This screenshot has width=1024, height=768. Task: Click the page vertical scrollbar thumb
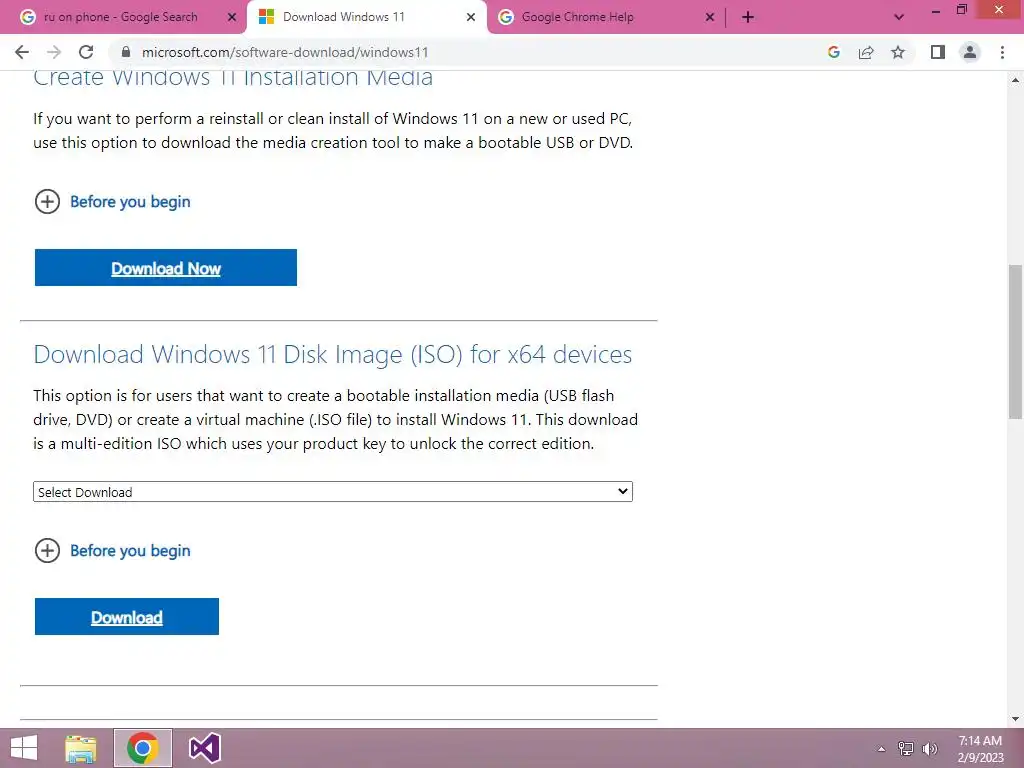pos(1015,341)
